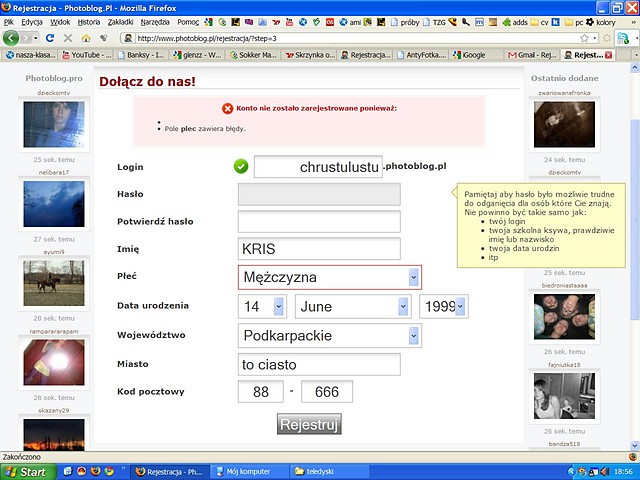This screenshot has width=640, height=480.
Task: Switch to the nasza-klasa tab
Action: point(31,55)
